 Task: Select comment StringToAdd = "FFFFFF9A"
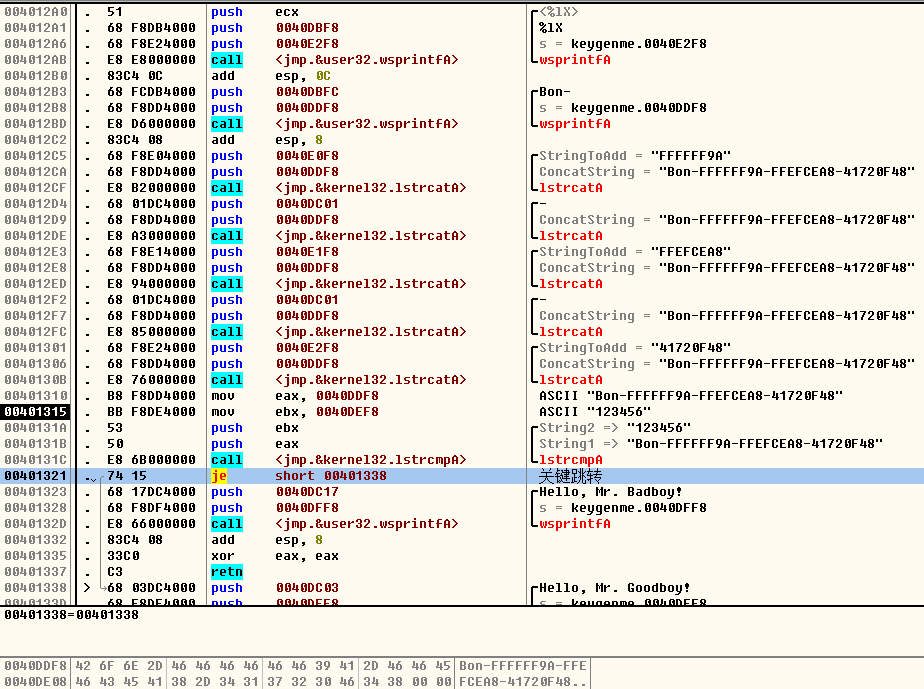[635, 156]
